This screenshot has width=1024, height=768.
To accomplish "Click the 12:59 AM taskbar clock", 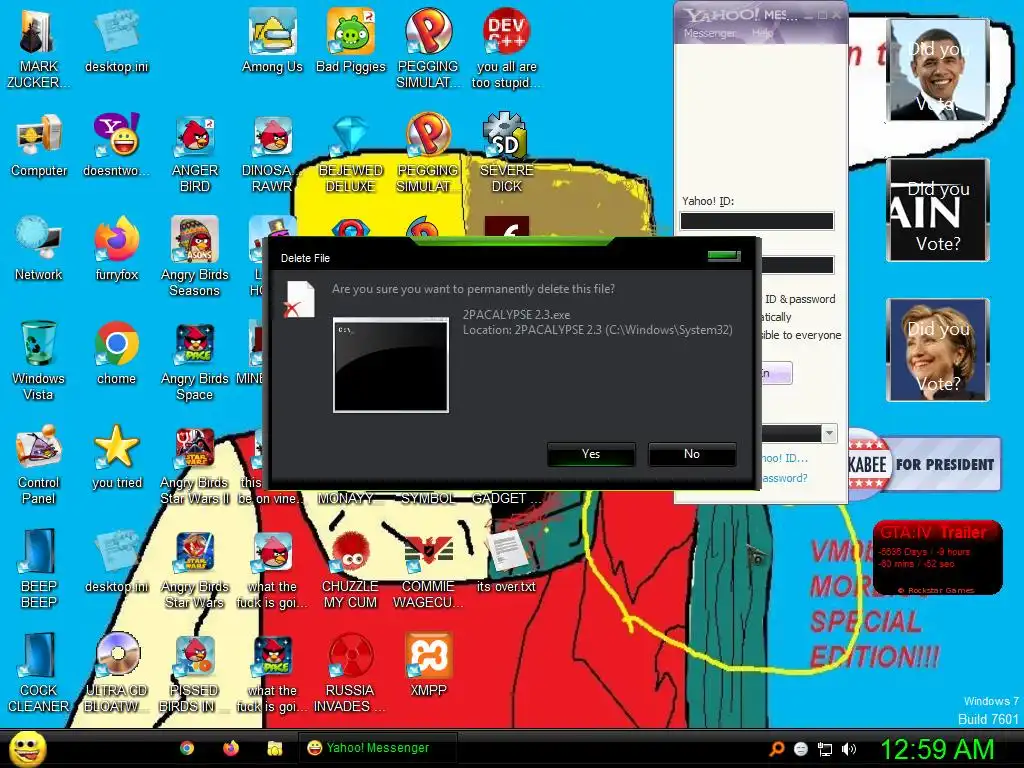I will (x=937, y=749).
